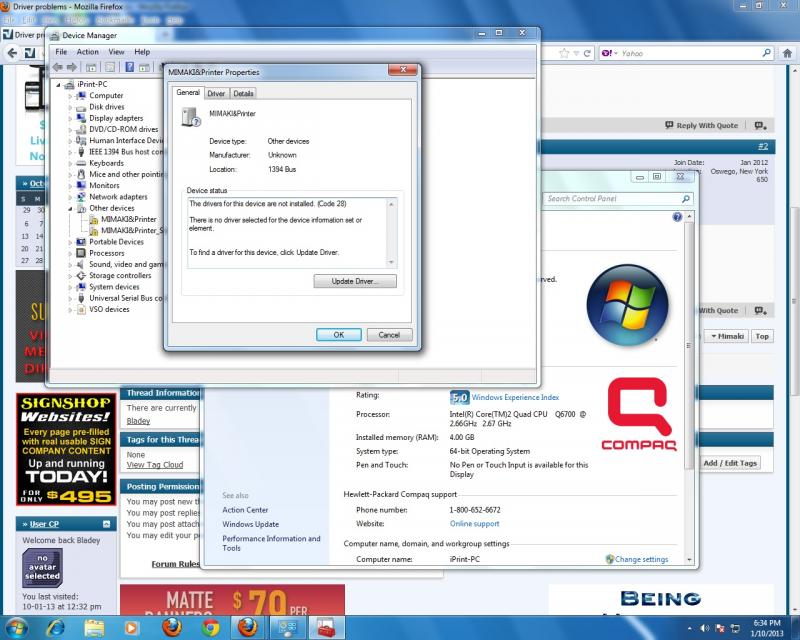Open the Action menu in Device Manager
800x640 pixels.
[x=87, y=52]
